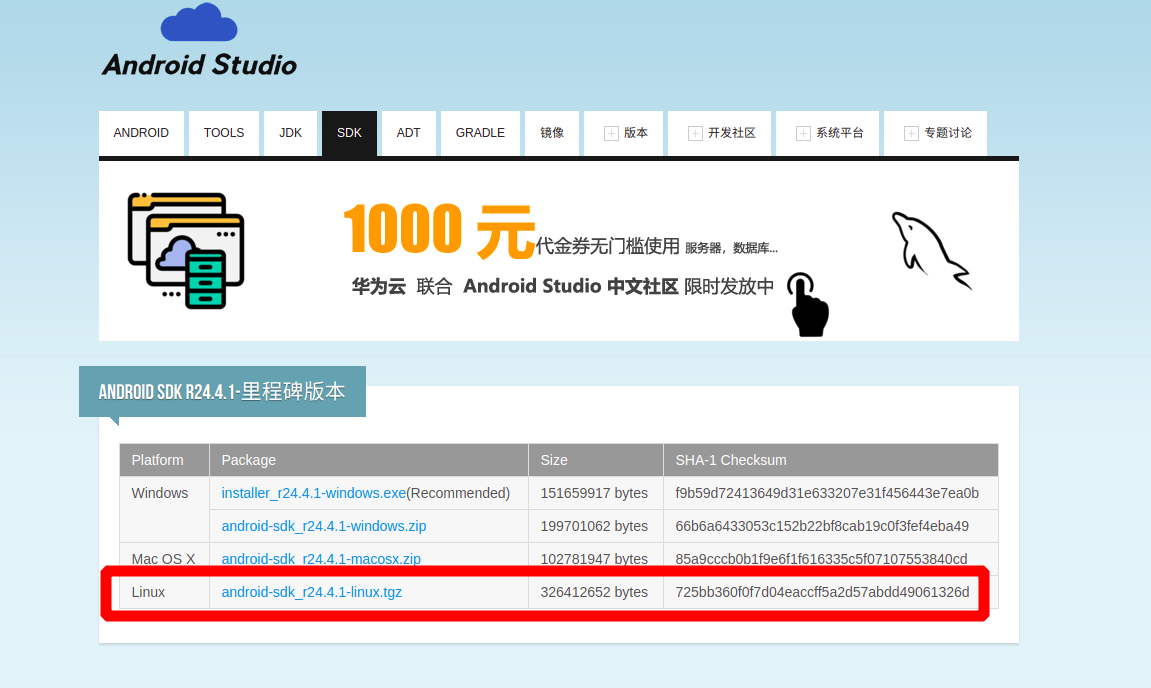Click the size 326412652 bytes
The height and width of the screenshot is (688, 1151).
tap(594, 593)
